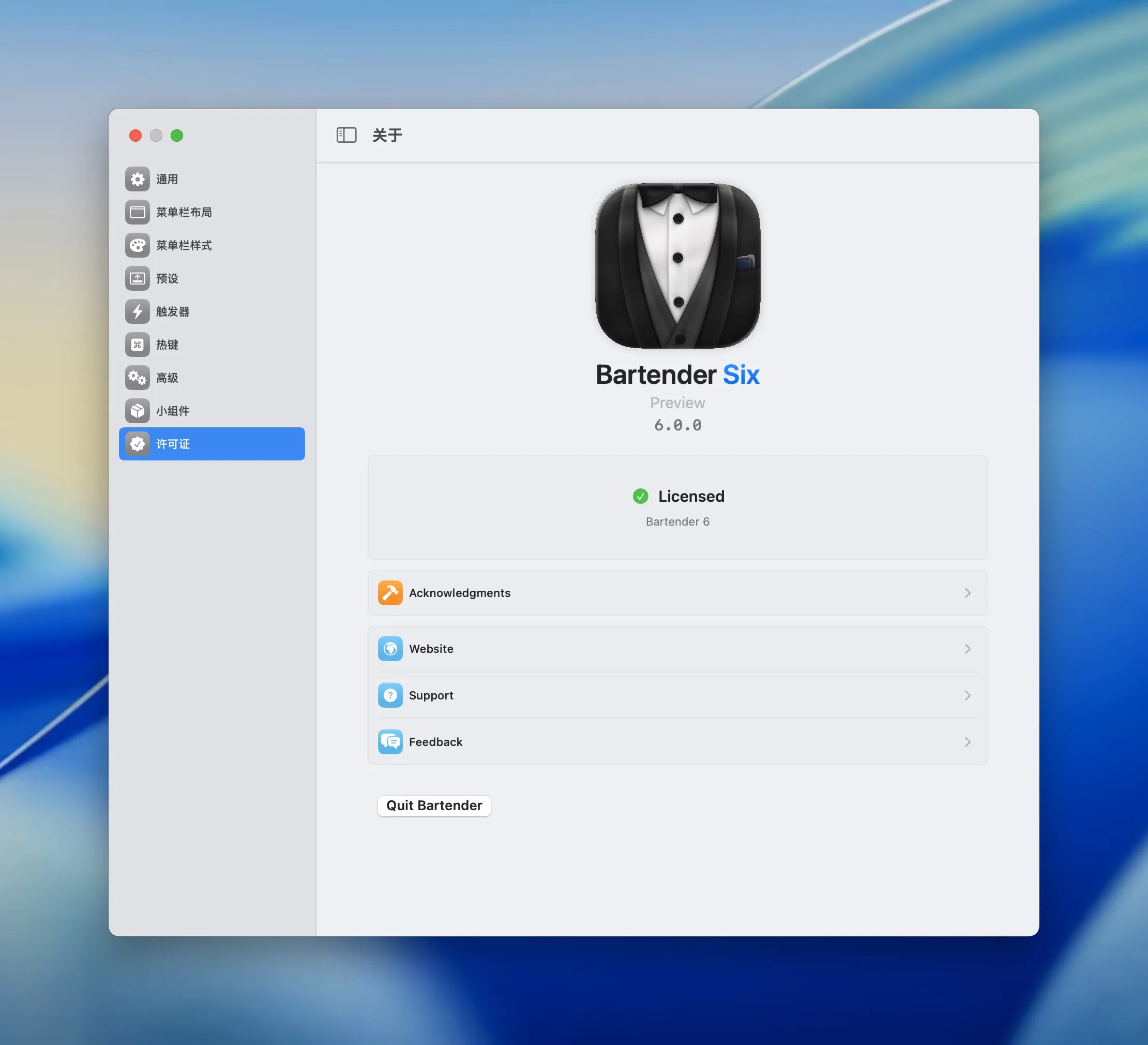Close the window with red button
Screen dimensions: 1148x1045
pyautogui.click(x=135, y=136)
